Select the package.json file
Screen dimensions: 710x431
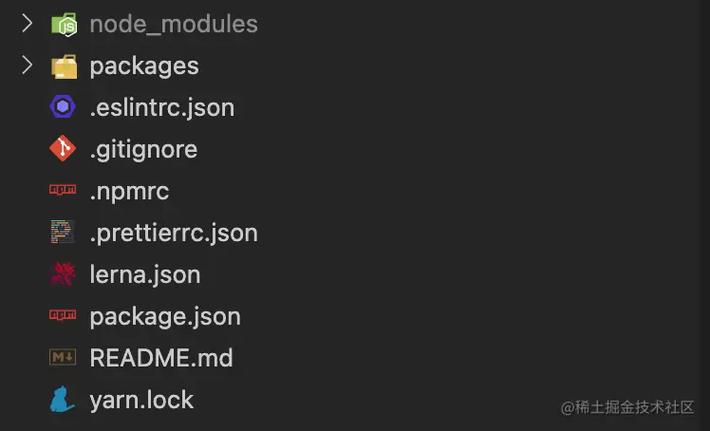click(x=165, y=317)
